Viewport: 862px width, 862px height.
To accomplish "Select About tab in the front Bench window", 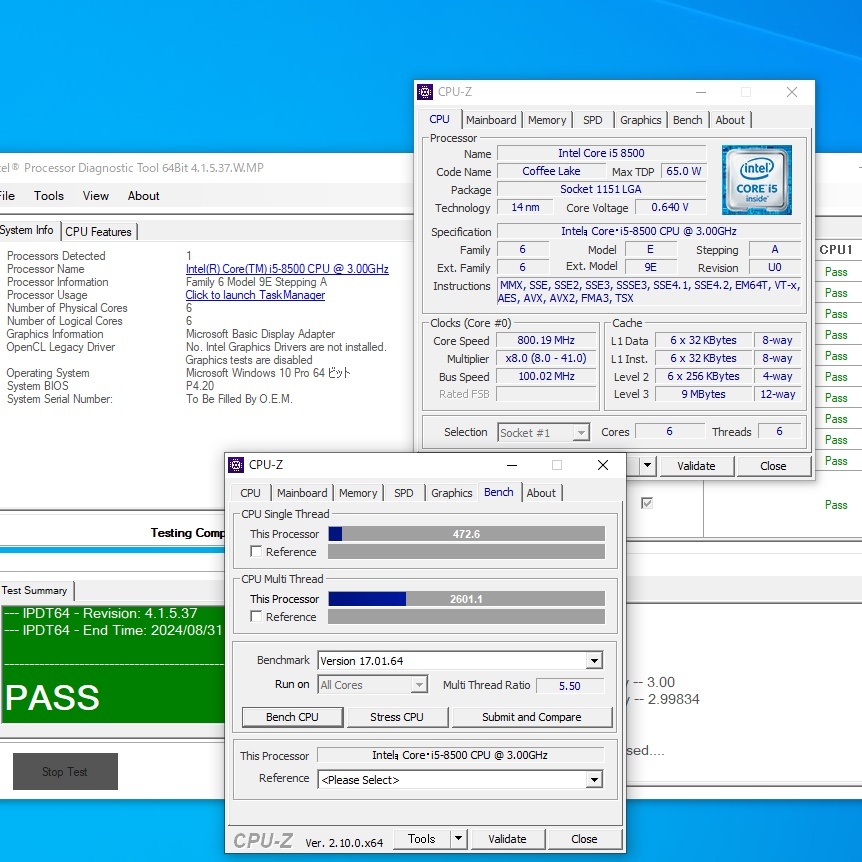I will pos(541,493).
